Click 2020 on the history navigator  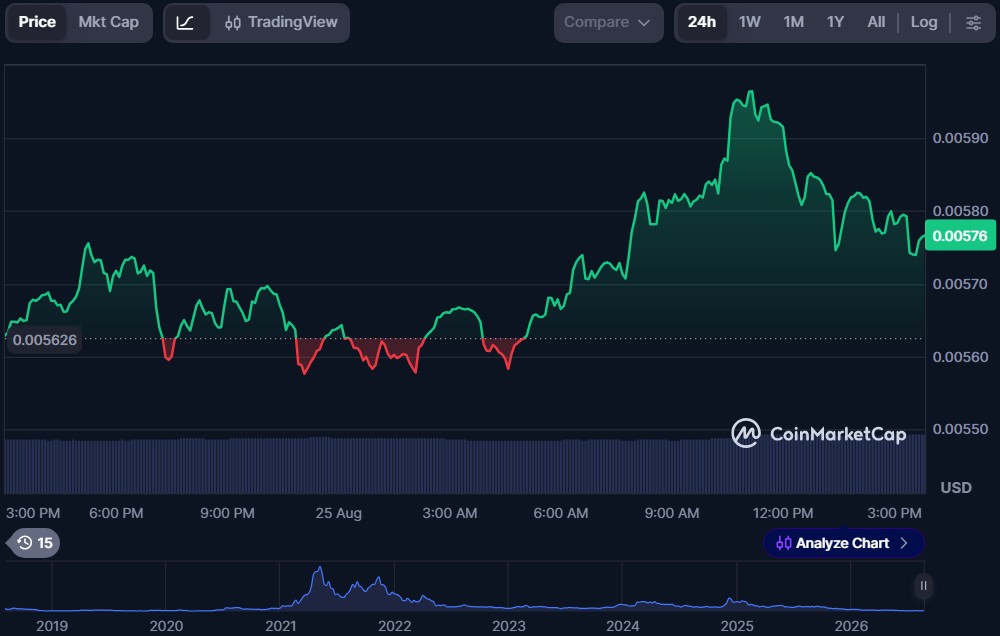(166, 626)
